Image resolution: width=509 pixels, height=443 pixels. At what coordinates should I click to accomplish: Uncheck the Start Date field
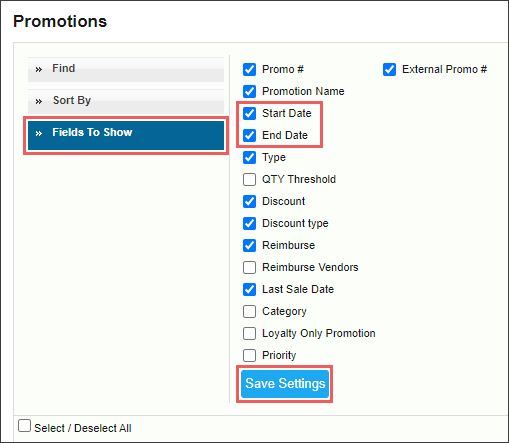[249, 114]
